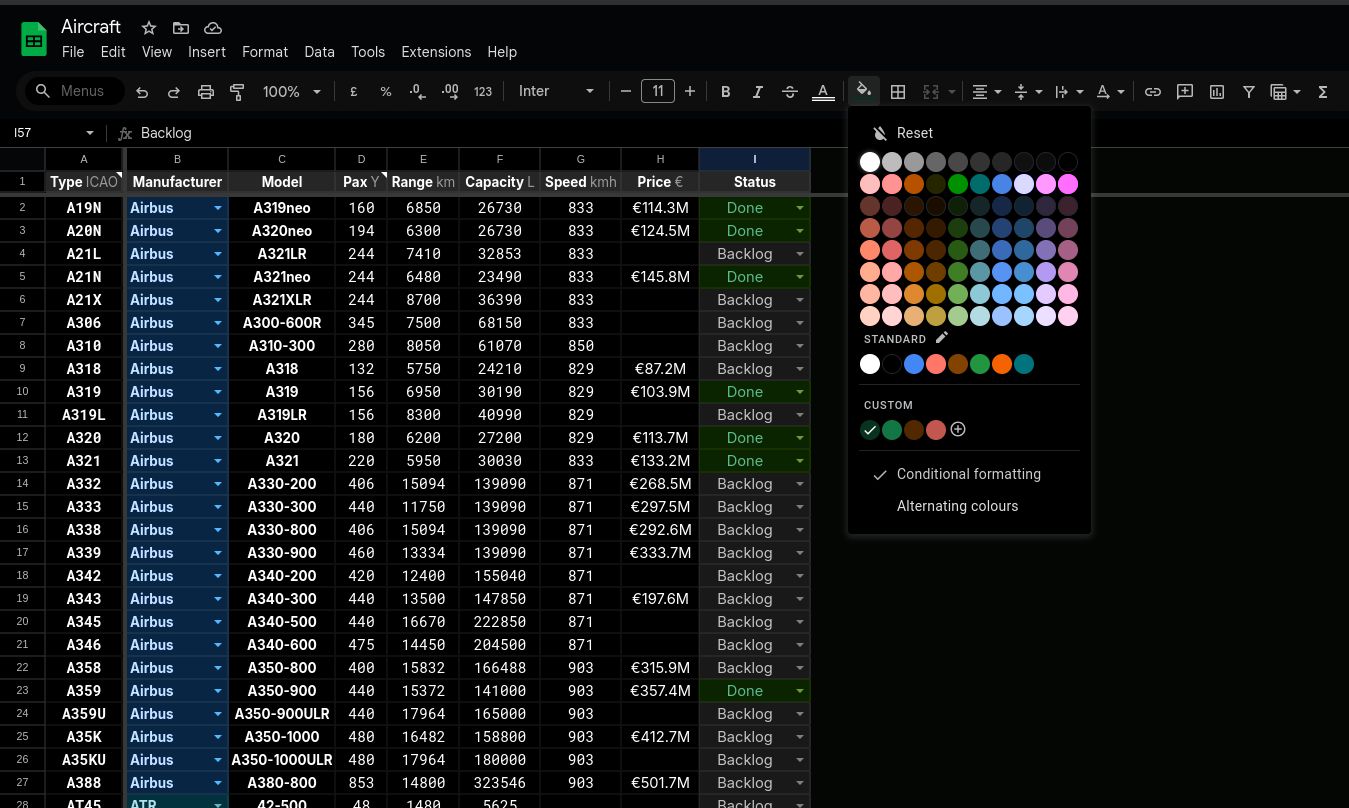Open the Edit menu
Viewport: 1349px width, 808px height.
click(x=113, y=52)
